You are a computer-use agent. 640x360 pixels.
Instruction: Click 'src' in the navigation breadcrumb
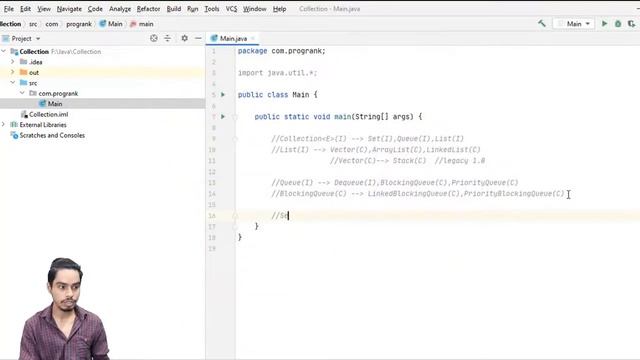click(x=33, y=24)
